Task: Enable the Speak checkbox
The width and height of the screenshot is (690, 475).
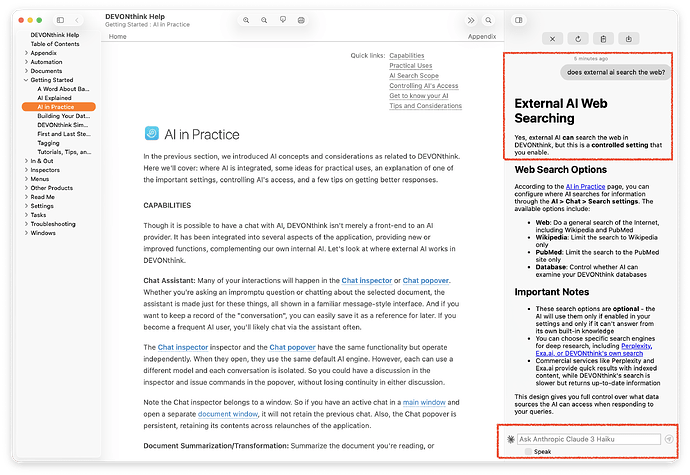Action: coord(528,452)
